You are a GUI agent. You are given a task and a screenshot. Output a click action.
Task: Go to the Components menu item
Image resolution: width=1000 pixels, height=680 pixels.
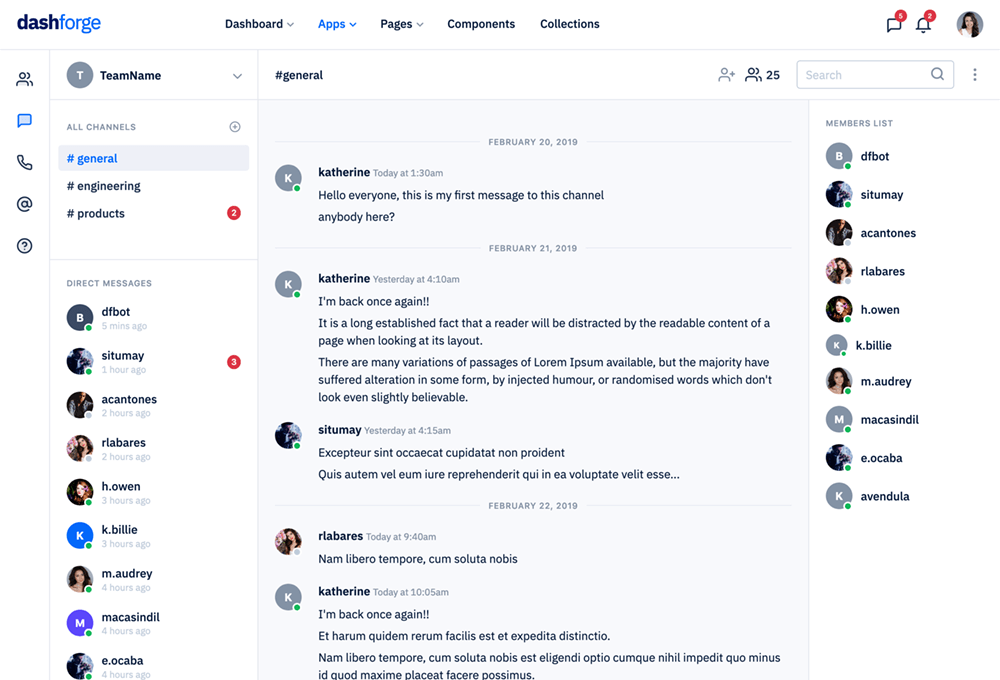[481, 24]
